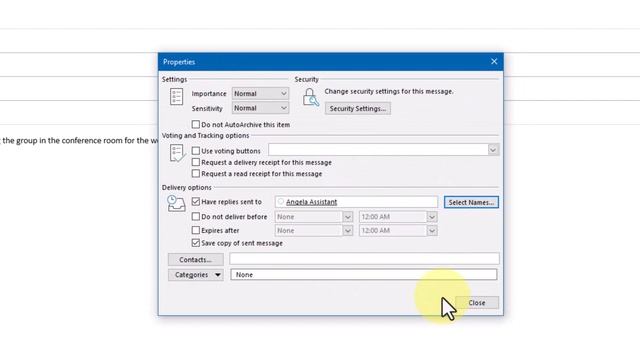The image size is (640, 360).
Task: Enable Do not AutoArchive this item
Action: click(x=196, y=124)
